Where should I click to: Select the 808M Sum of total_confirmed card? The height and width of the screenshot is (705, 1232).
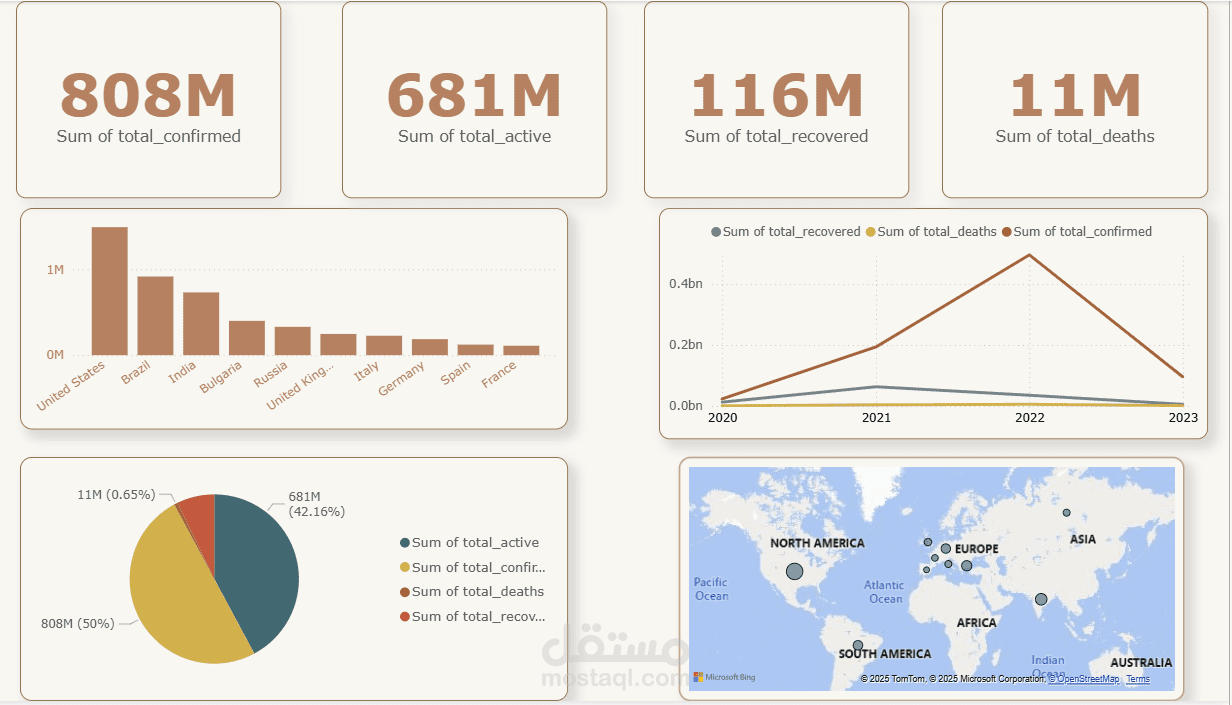[147, 98]
